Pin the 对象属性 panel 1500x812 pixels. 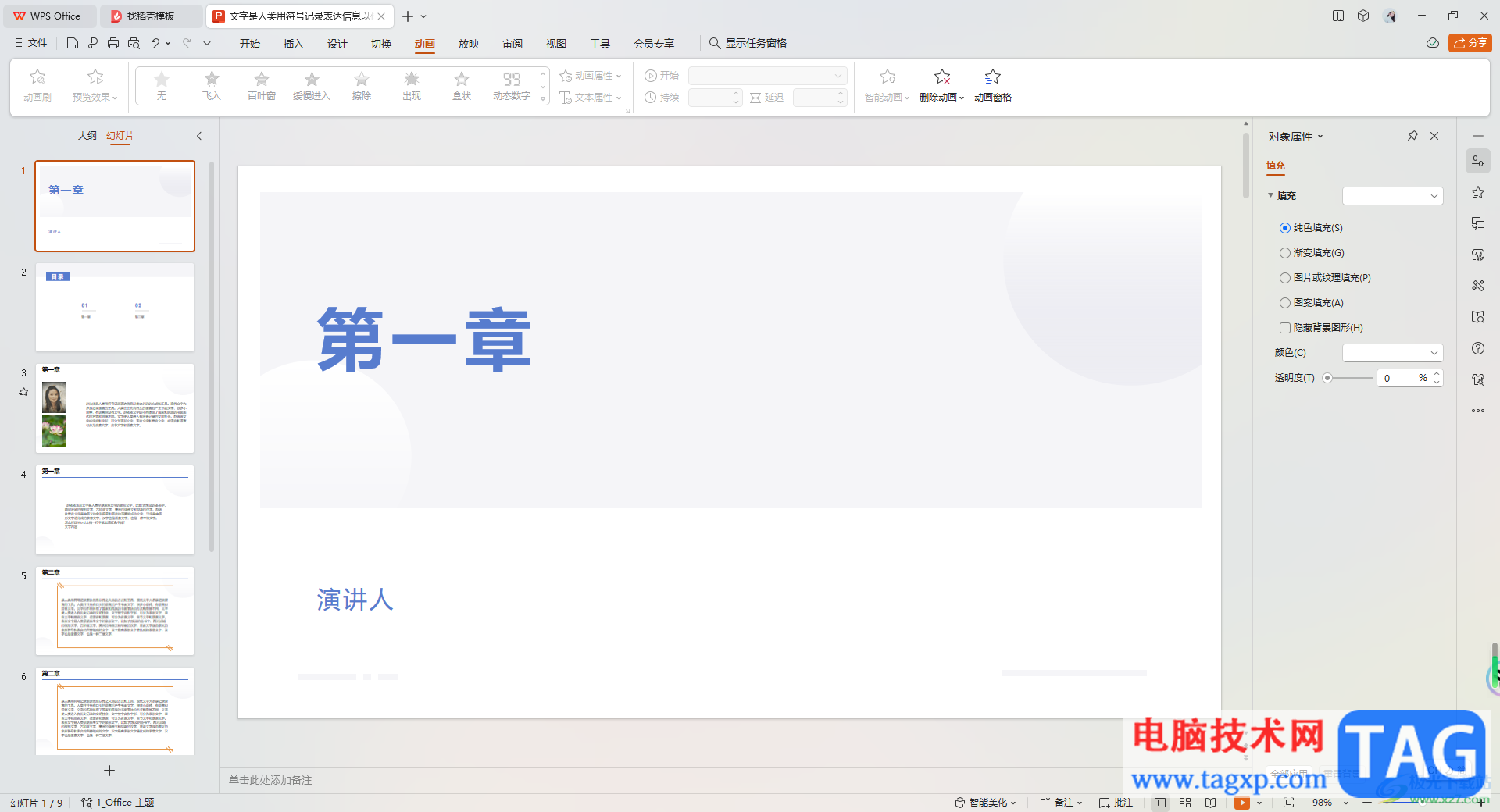1412,136
